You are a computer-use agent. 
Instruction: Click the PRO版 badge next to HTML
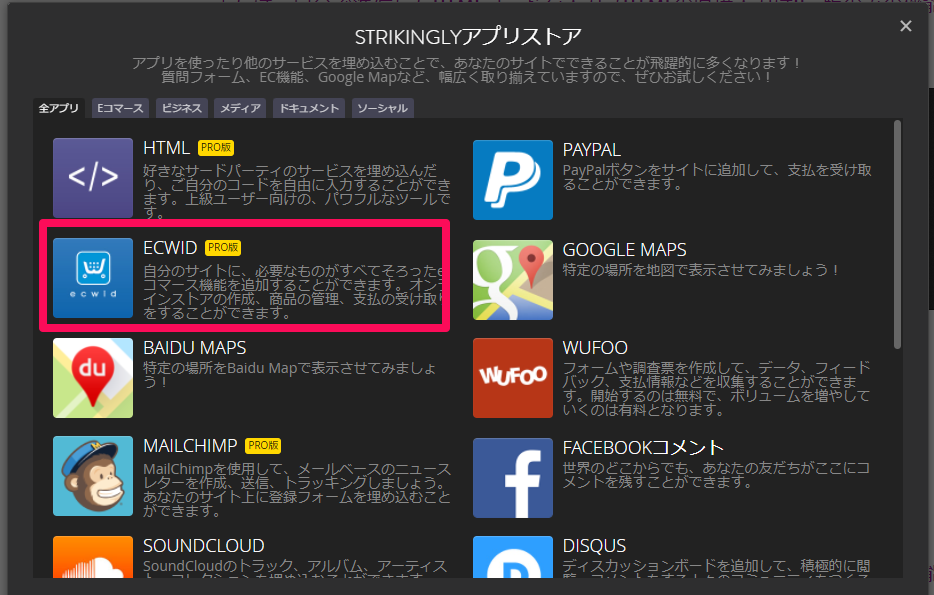pyautogui.click(x=216, y=148)
